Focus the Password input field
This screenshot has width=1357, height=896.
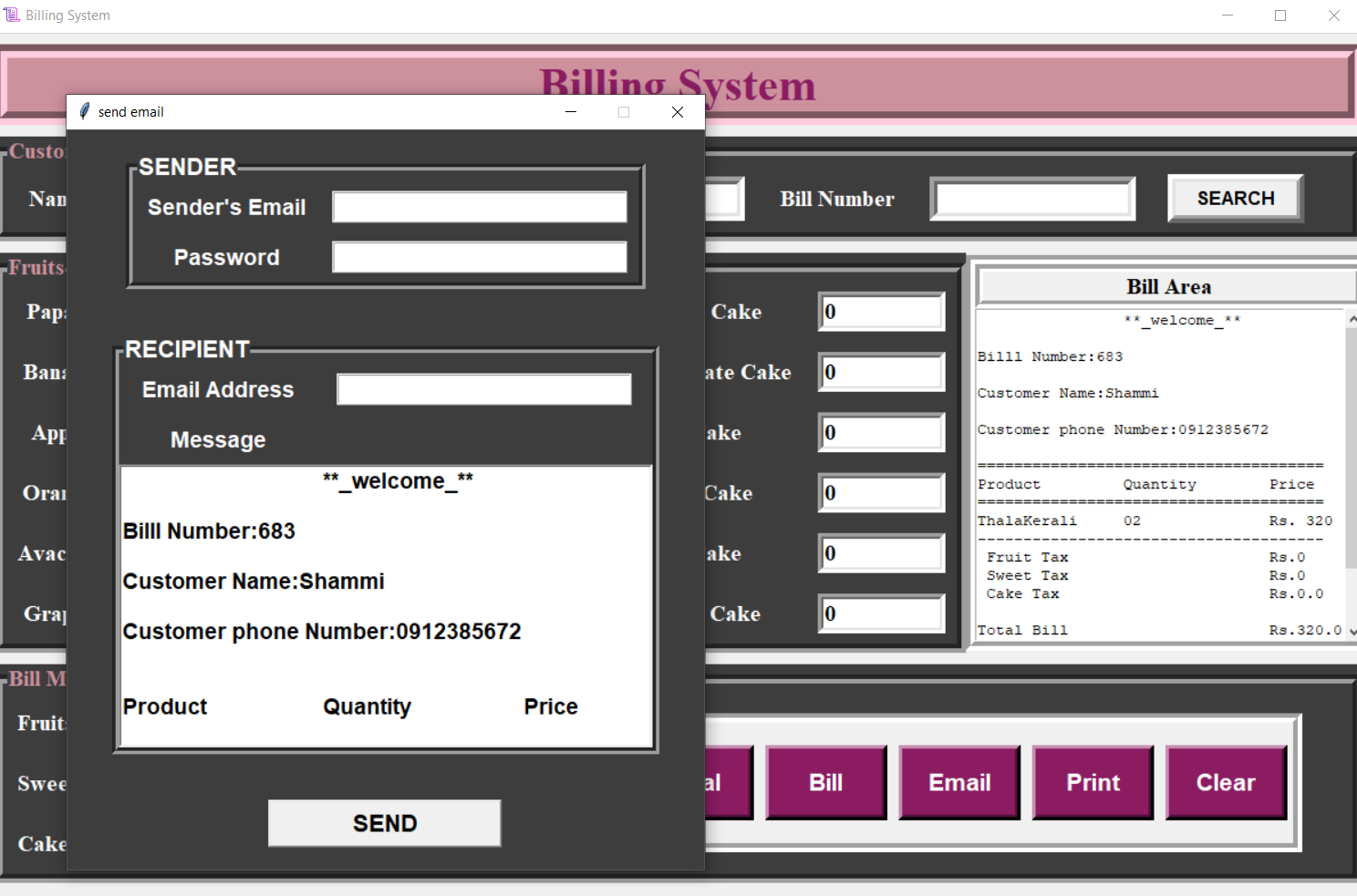pos(480,257)
